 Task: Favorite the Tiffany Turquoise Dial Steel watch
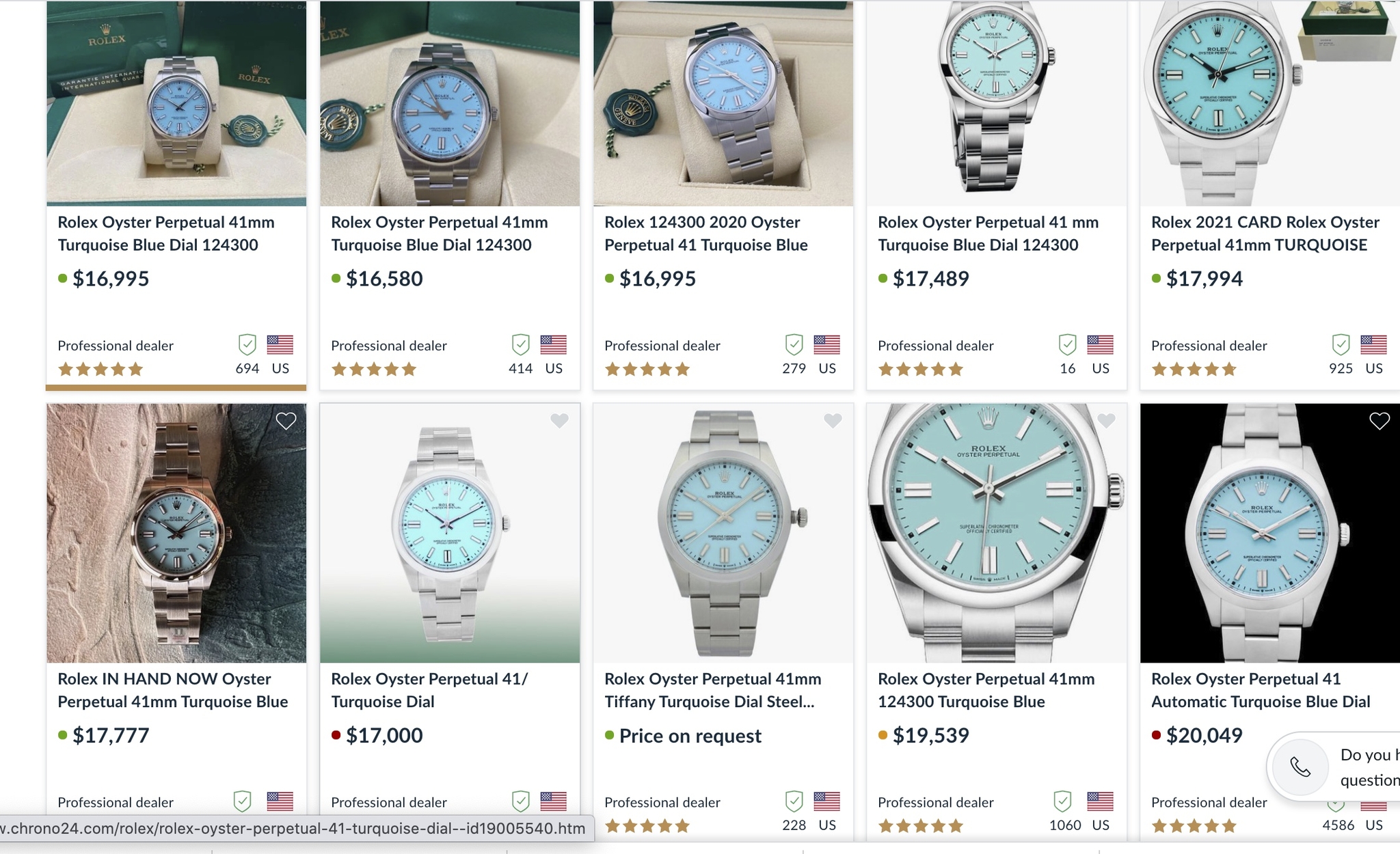click(833, 422)
